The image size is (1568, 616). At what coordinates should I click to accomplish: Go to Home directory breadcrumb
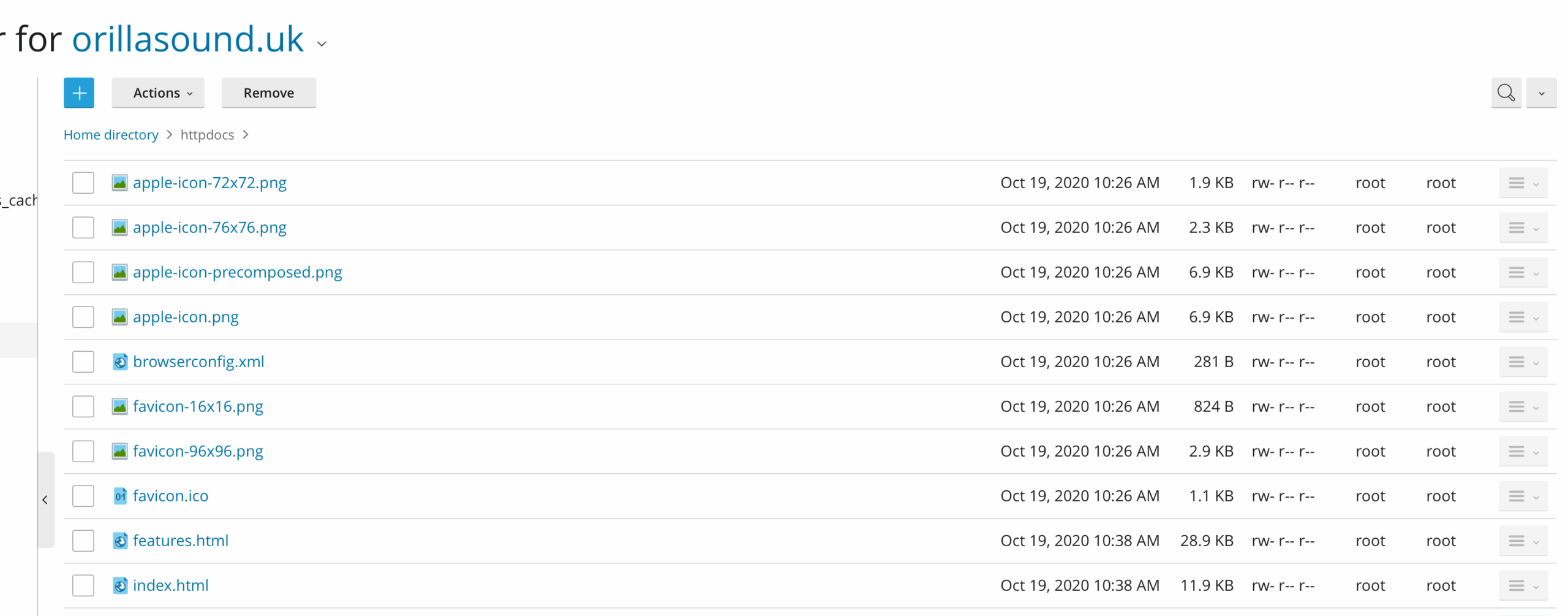111,135
